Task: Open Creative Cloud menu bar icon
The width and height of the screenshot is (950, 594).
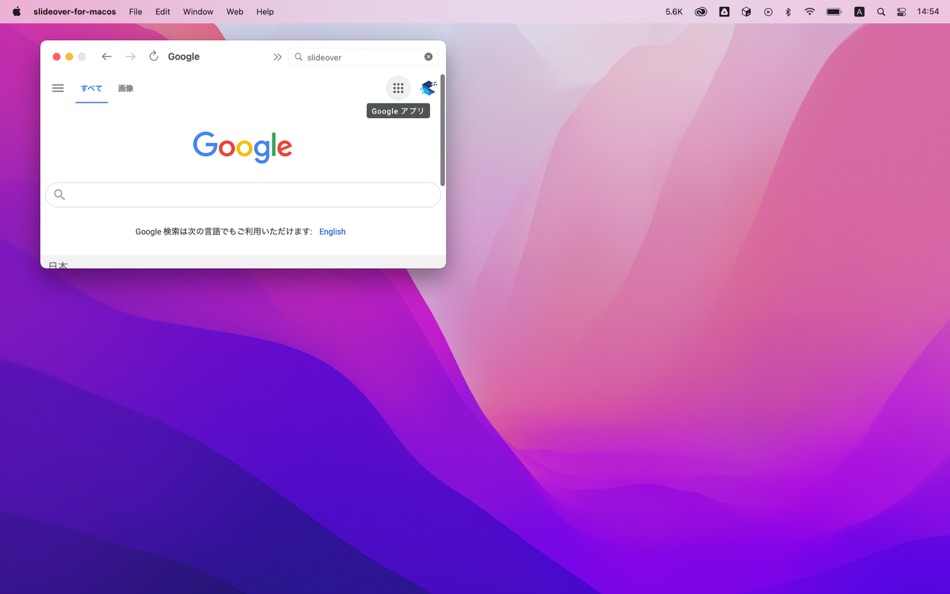Action: [700, 12]
